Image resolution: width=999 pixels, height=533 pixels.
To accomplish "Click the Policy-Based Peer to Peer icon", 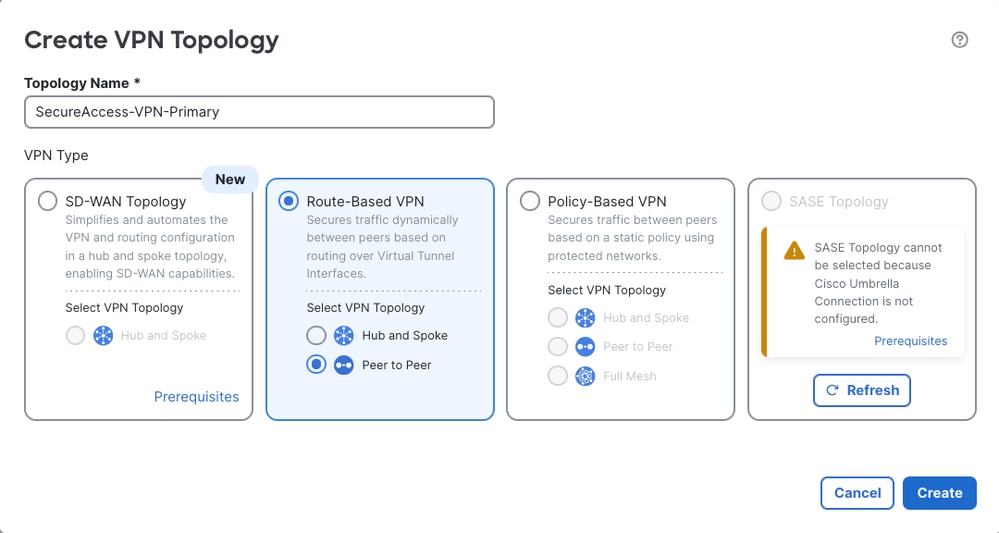I will pos(585,346).
